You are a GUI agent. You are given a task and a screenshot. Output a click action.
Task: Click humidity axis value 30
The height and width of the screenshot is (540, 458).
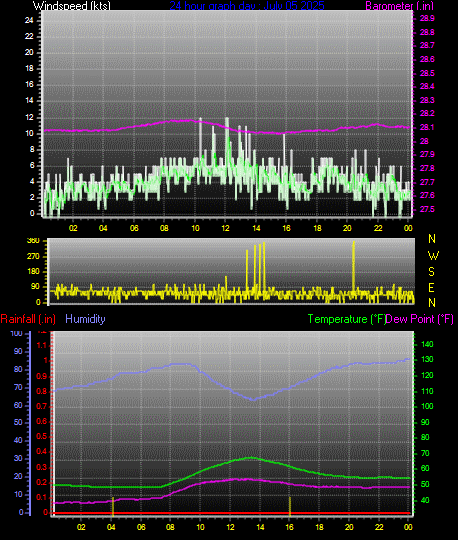pyautogui.click(x=18, y=458)
